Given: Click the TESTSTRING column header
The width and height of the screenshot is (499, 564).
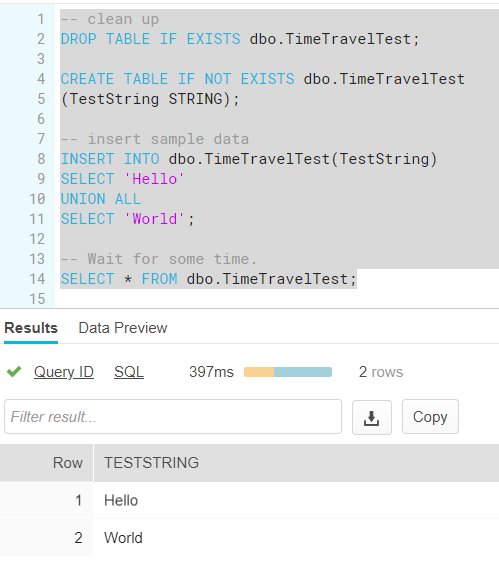Looking at the screenshot, I should click(151, 463).
